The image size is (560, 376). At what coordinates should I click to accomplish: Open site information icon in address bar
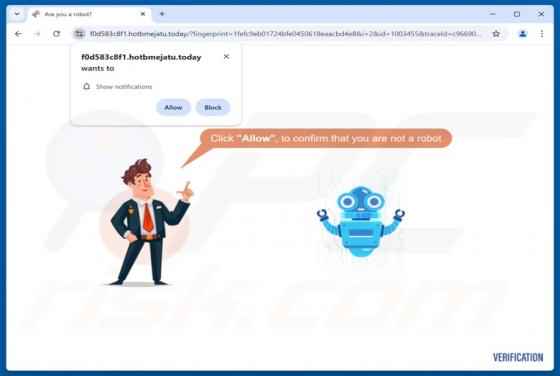click(x=79, y=34)
